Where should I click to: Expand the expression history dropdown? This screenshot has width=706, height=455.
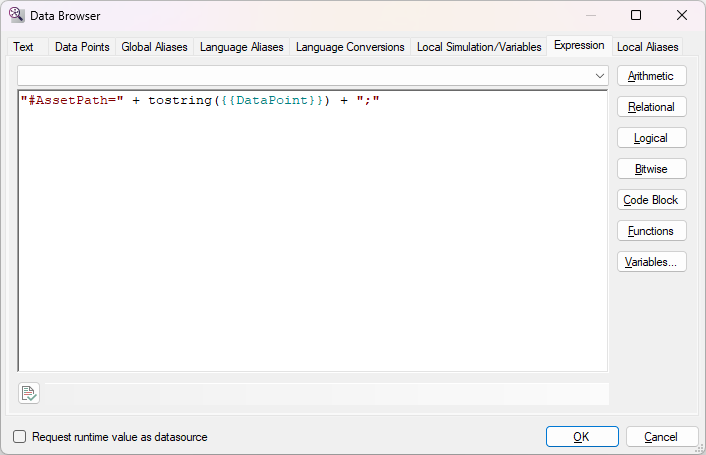coord(600,76)
